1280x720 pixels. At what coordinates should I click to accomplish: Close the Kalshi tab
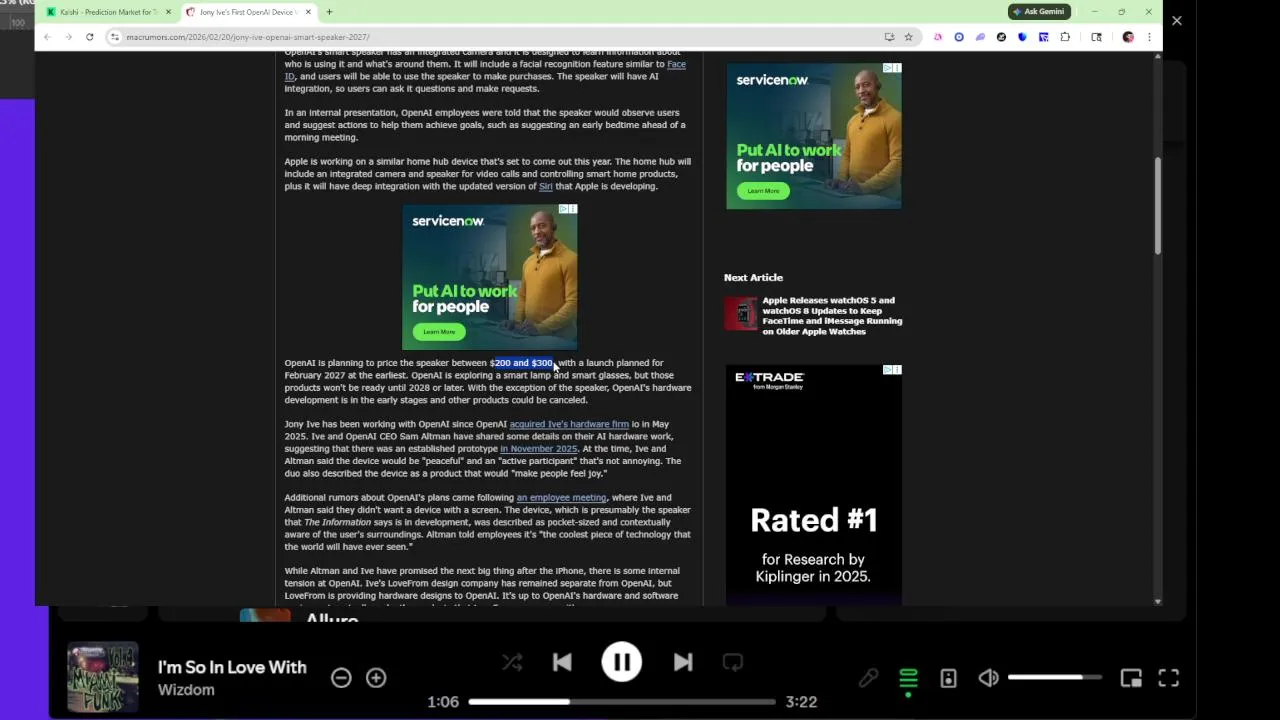tap(168, 12)
